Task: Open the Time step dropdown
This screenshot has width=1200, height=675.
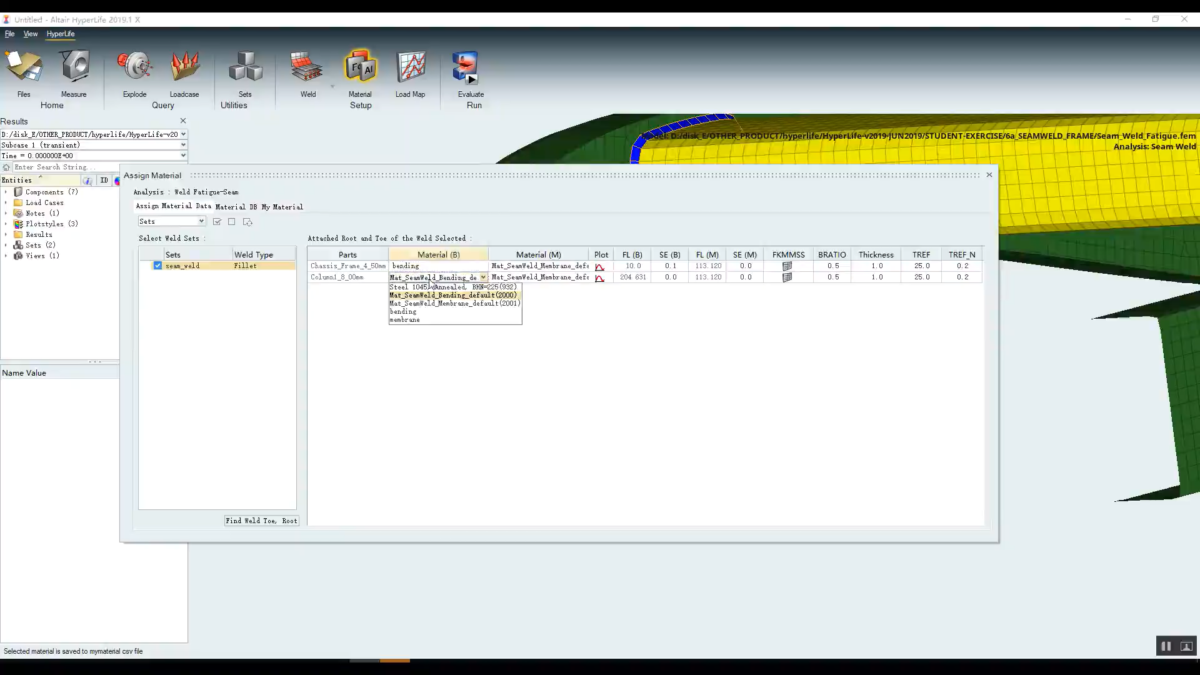Action: click(x=183, y=156)
